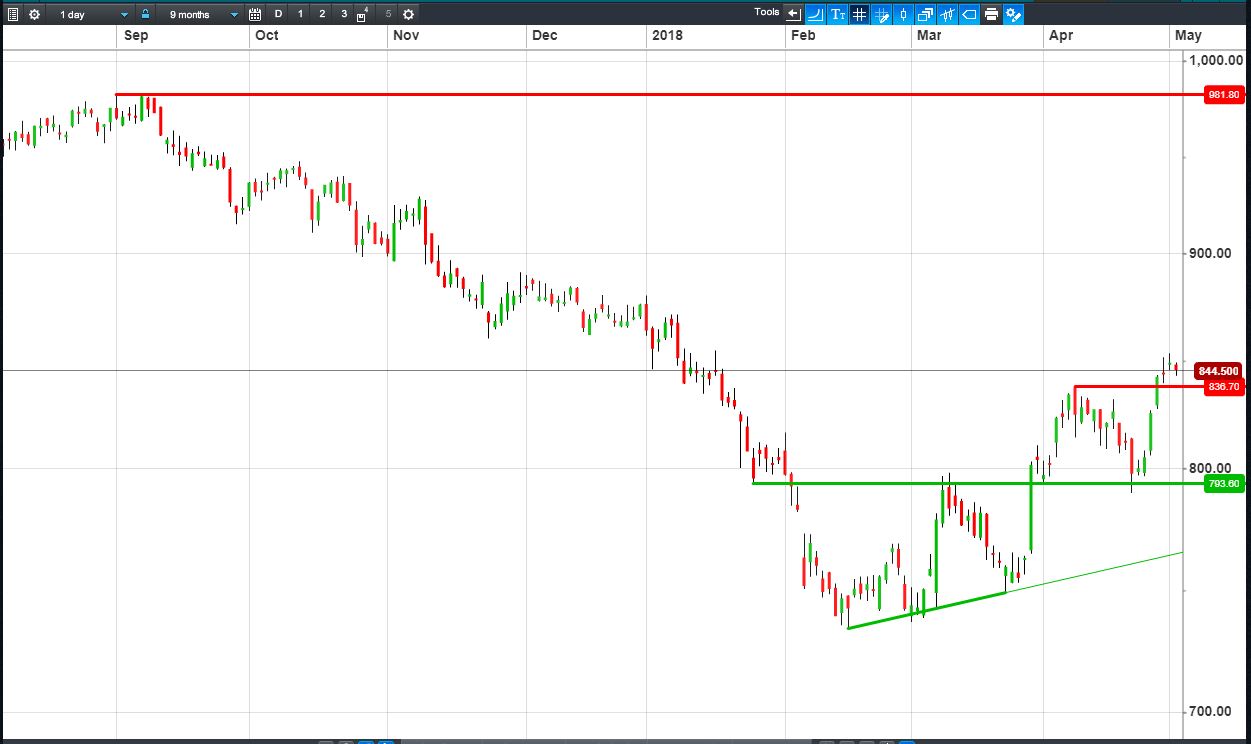
Task: Open chart settings gear beside the list icon
Action: (34, 14)
